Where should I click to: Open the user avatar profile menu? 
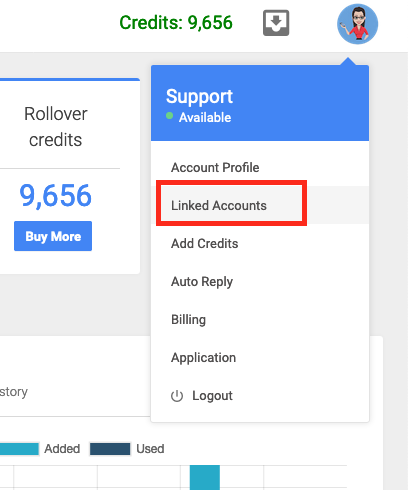[x=357, y=24]
